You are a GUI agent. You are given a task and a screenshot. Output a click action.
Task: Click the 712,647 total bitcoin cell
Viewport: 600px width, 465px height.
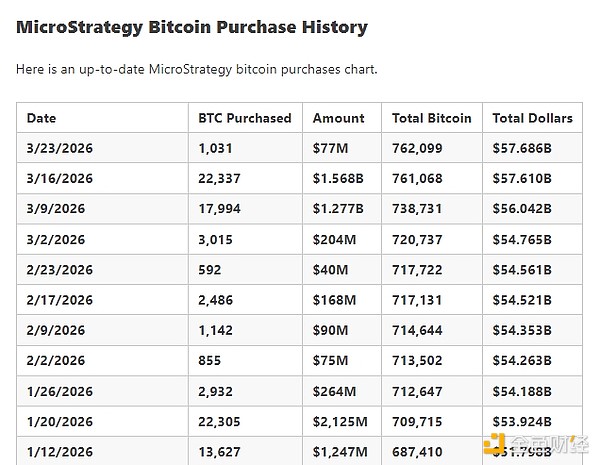(420, 392)
